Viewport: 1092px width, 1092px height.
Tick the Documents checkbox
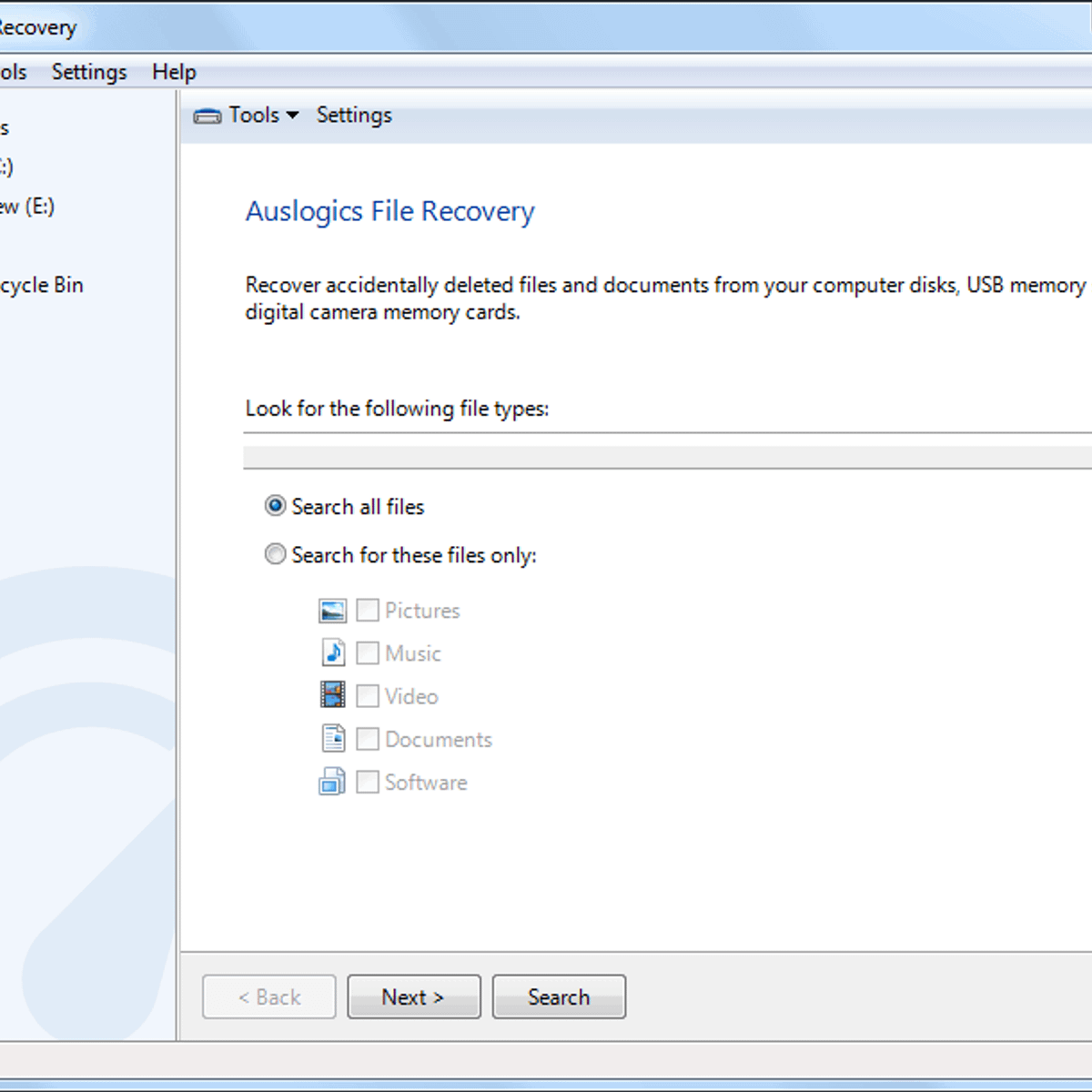coord(368,738)
